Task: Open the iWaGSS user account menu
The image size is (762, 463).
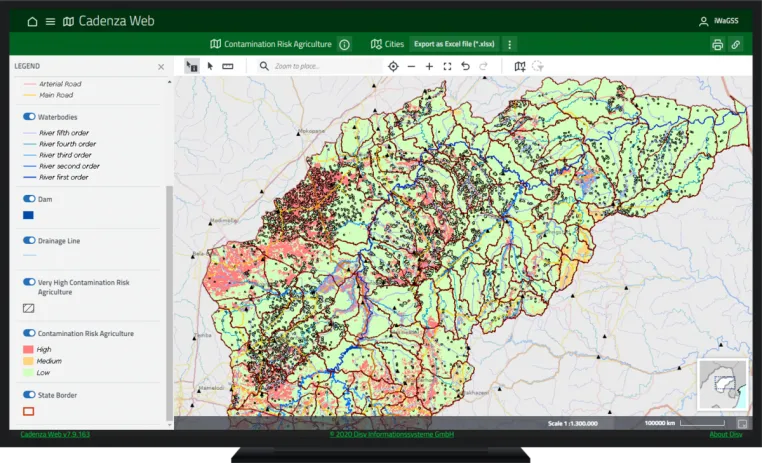Action: pos(719,21)
